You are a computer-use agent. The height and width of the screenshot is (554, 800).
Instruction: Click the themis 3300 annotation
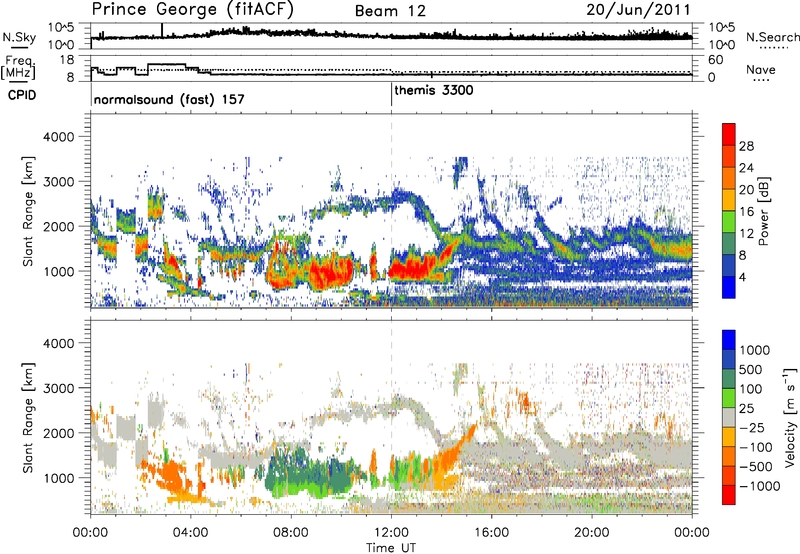point(434,90)
